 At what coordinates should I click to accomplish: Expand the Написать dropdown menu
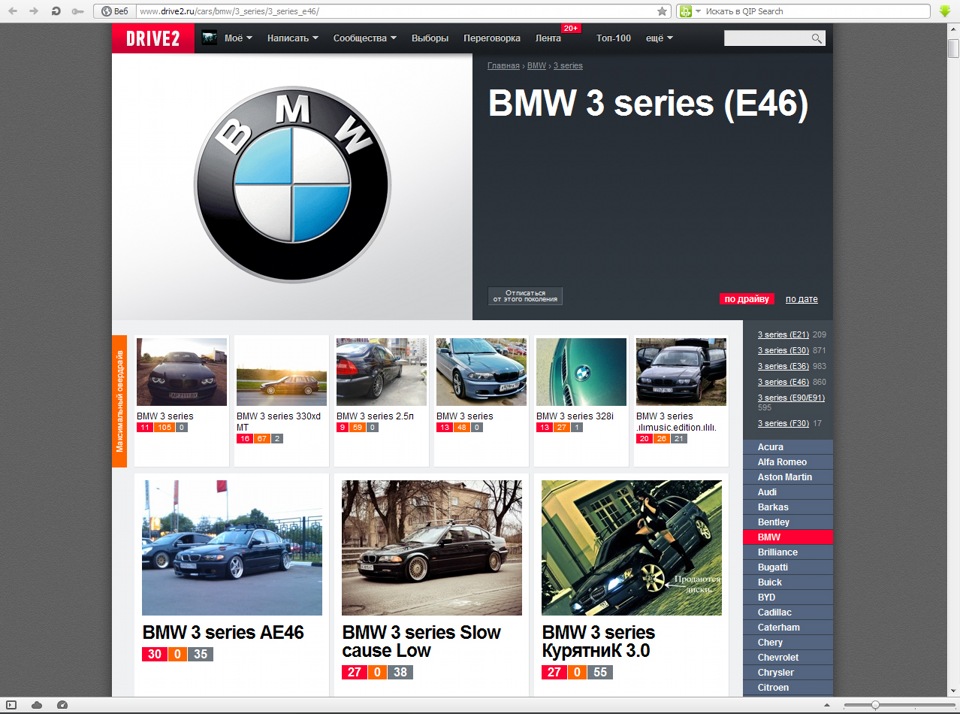click(x=293, y=38)
